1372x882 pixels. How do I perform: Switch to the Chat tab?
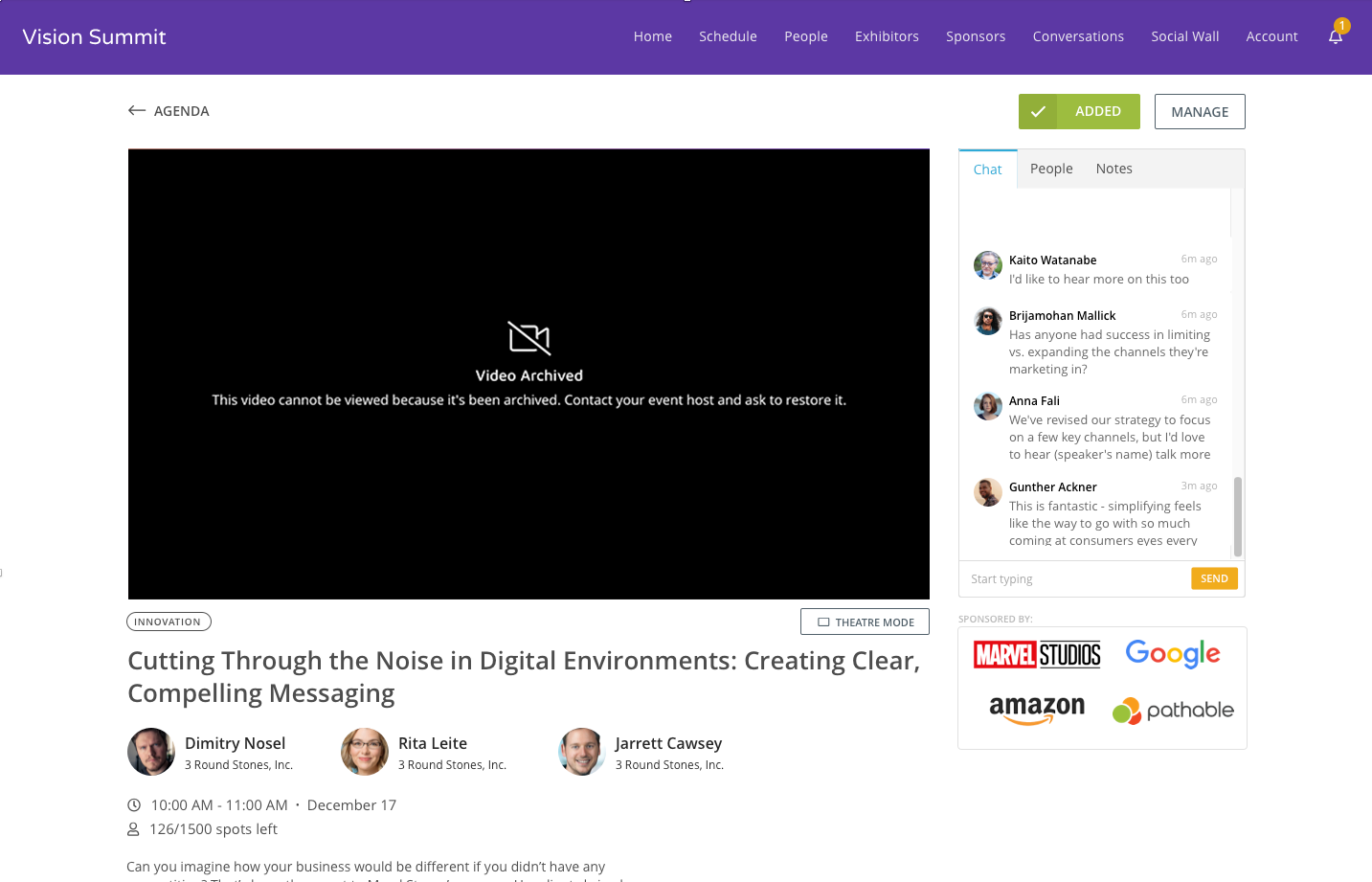click(x=988, y=170)
